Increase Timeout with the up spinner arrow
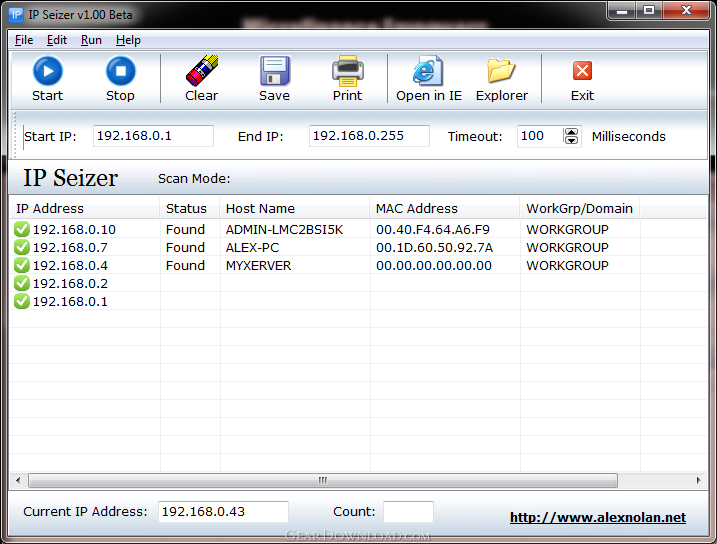Viewport: 717px width, 544px height. [x=571, y=132]
